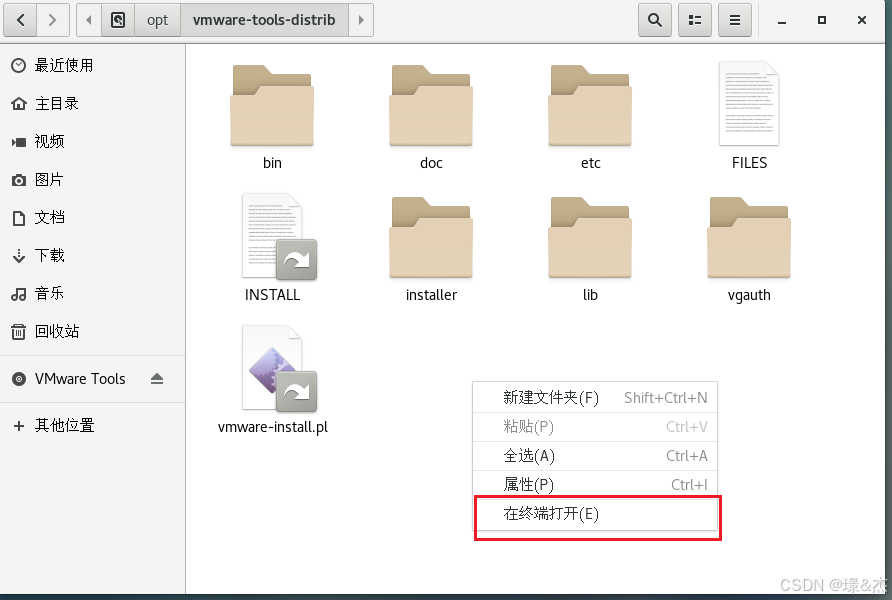
Task: Go back with the left arrow button
Action: point(20,20)
